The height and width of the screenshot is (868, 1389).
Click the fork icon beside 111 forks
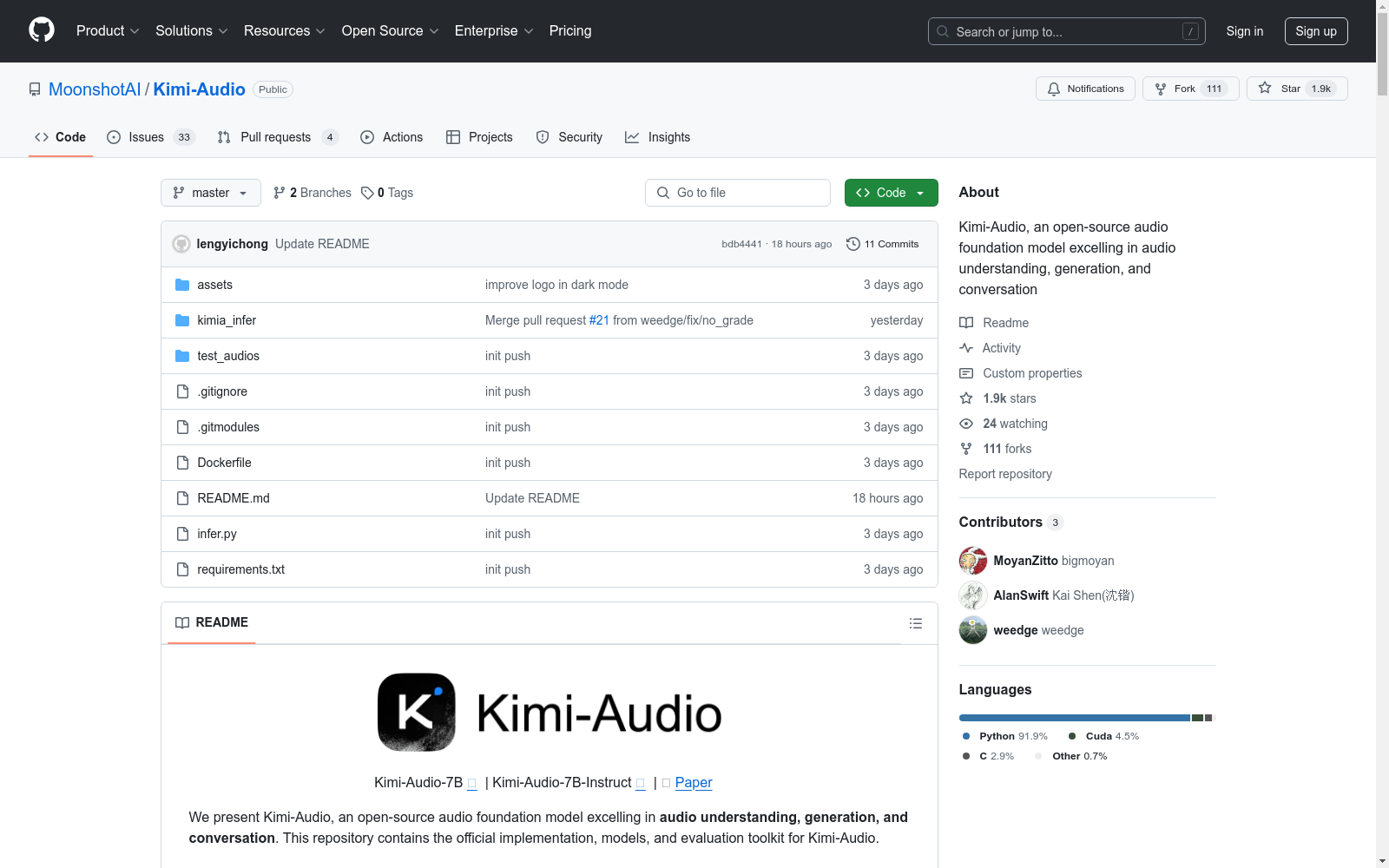point(966,449)
